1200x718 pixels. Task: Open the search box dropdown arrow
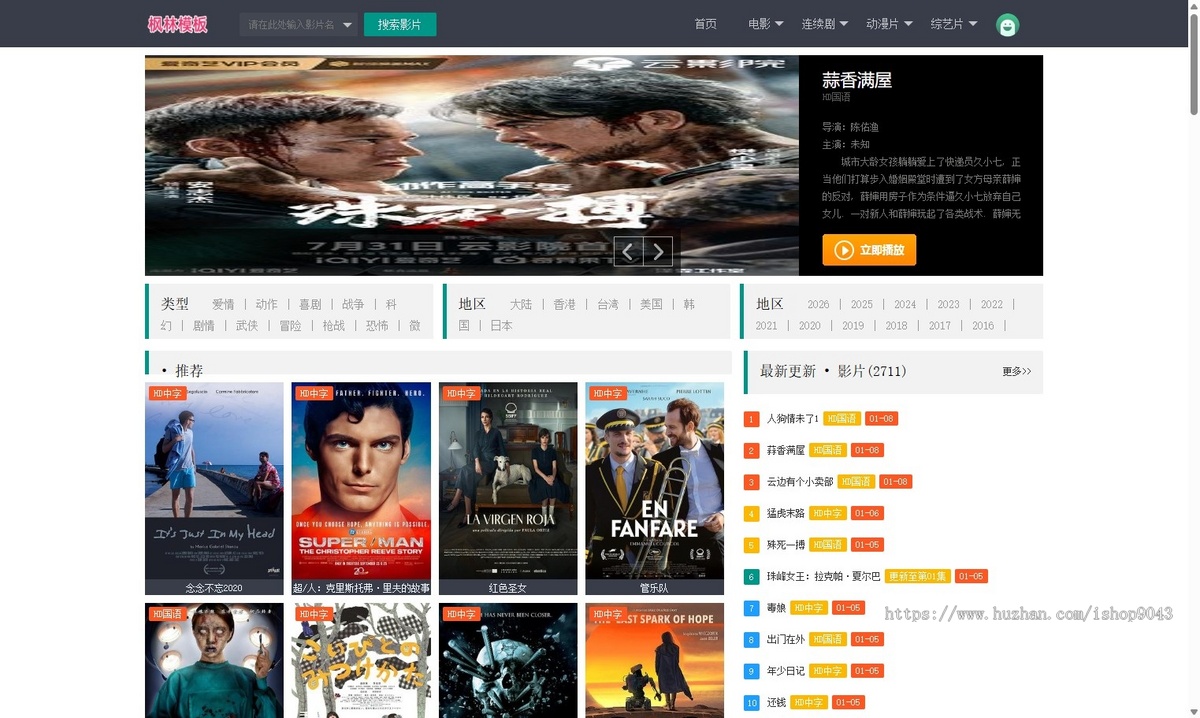tap(347, 24)
